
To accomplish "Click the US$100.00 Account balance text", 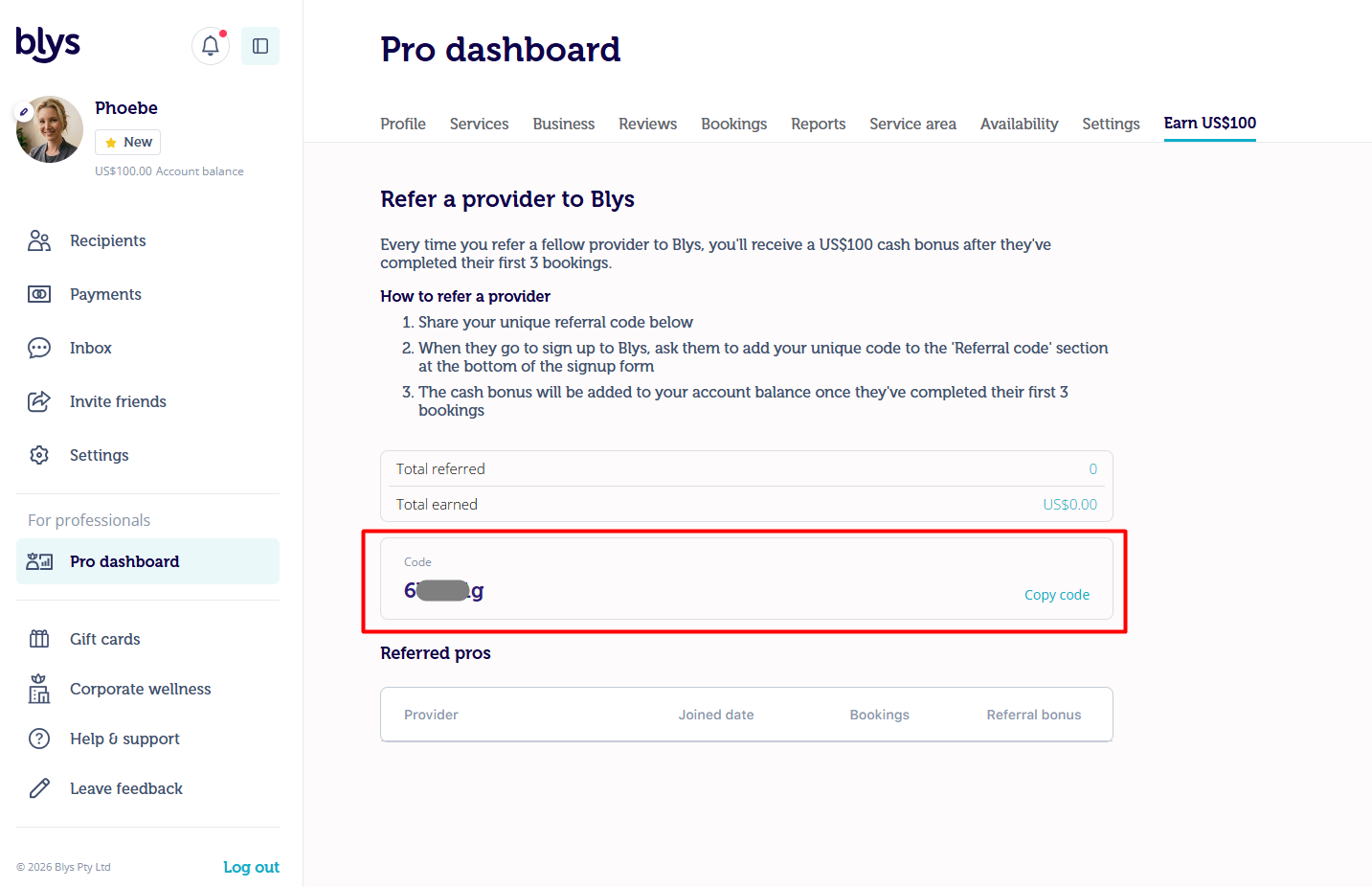I will coord(169,171).
